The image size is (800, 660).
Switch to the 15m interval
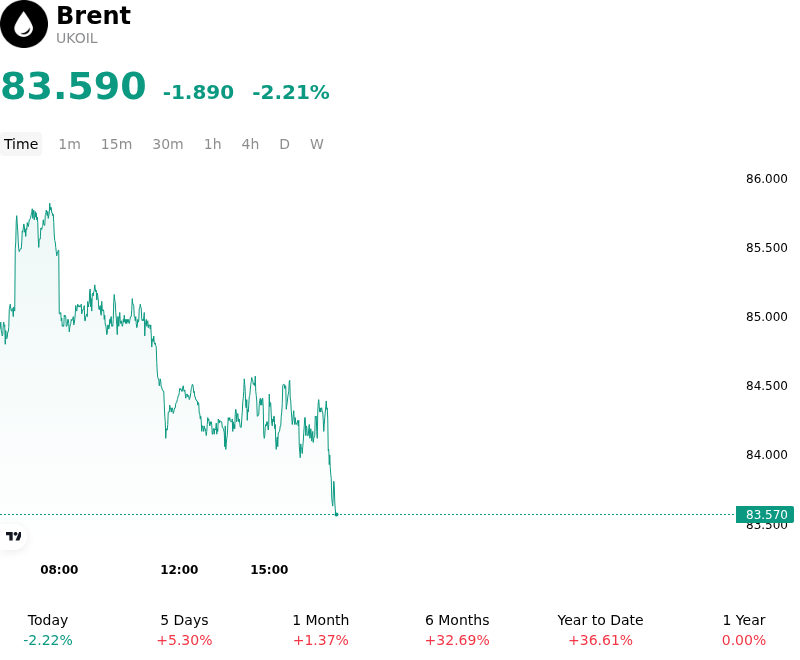tap(116, 144)
